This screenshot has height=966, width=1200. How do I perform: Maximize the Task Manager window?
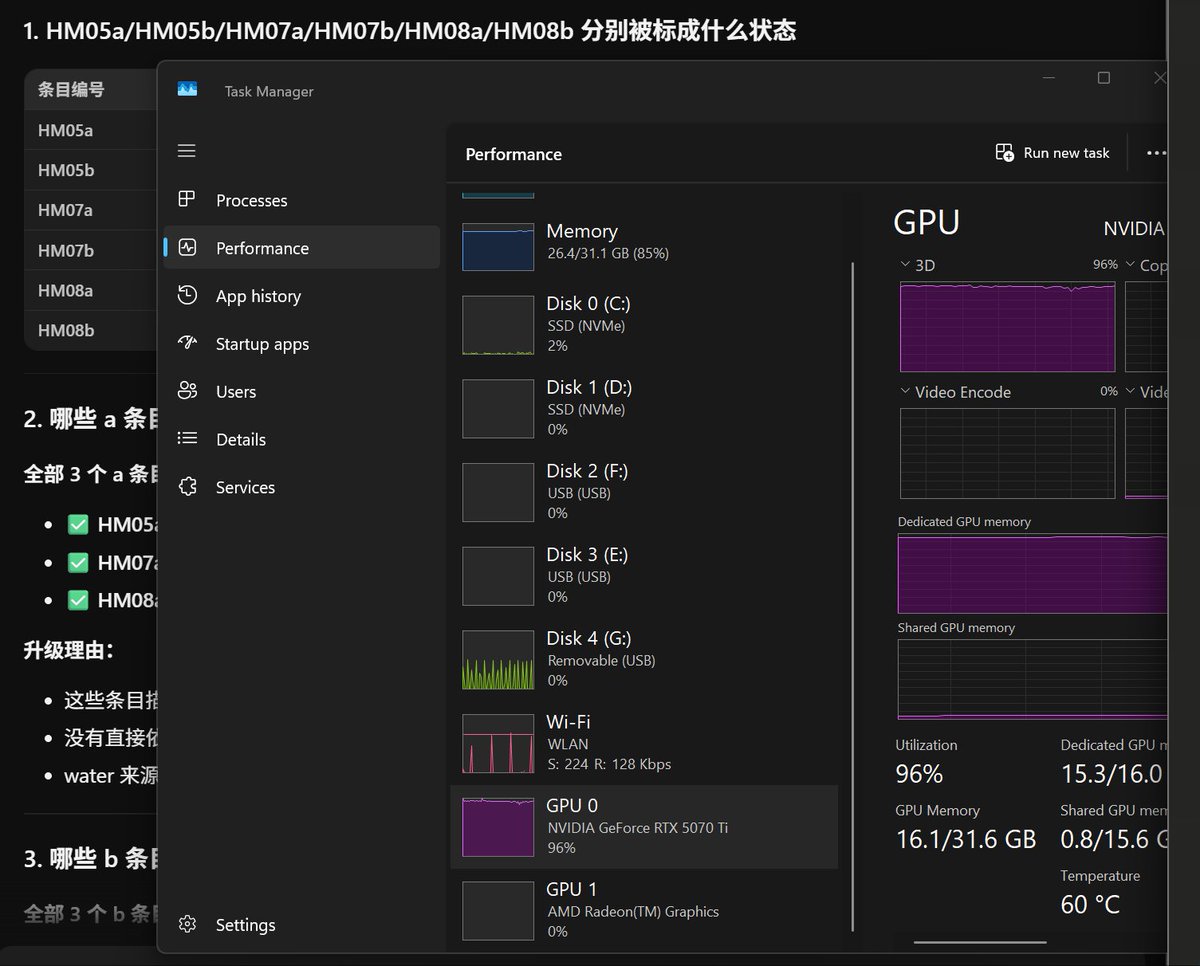tap(1104, 78)
